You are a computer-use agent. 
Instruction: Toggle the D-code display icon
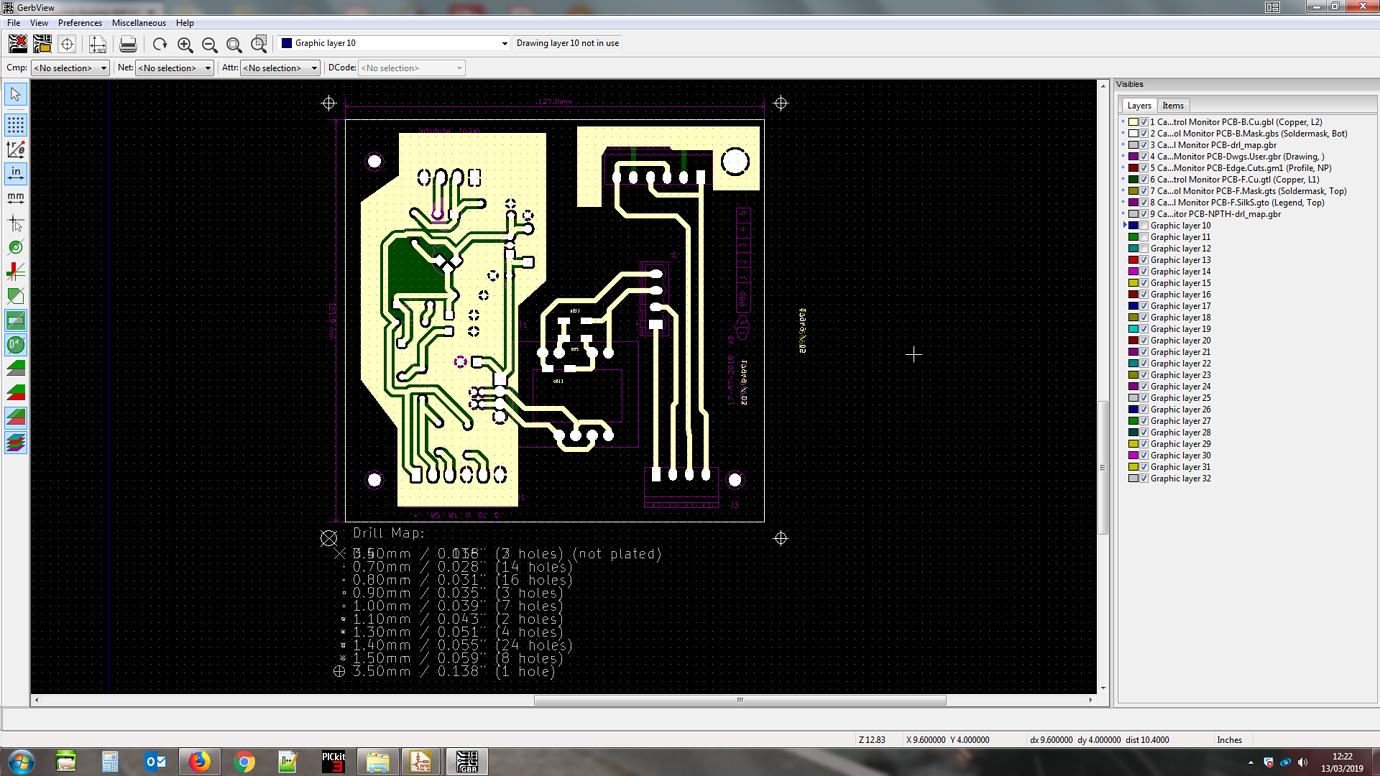15,345
